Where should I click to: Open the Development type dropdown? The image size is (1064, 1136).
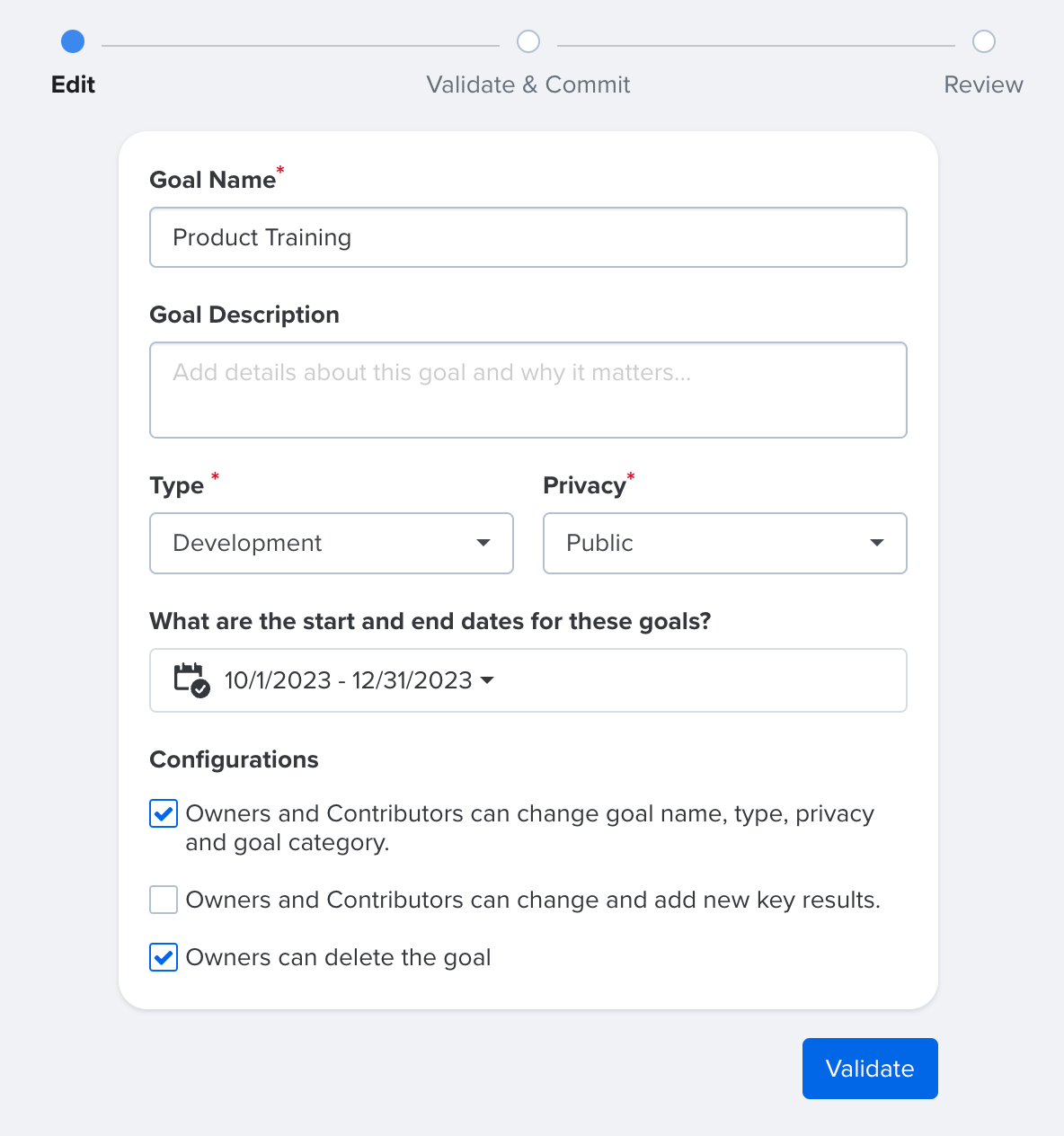331,543
